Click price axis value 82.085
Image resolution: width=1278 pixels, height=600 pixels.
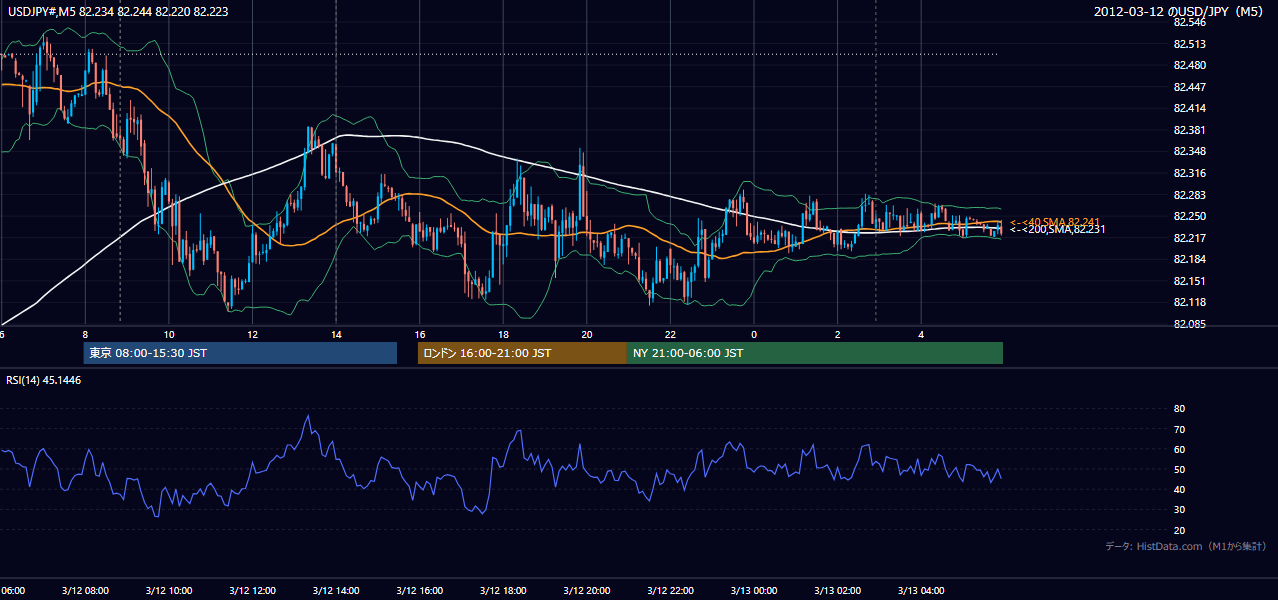coord(1189,324)
